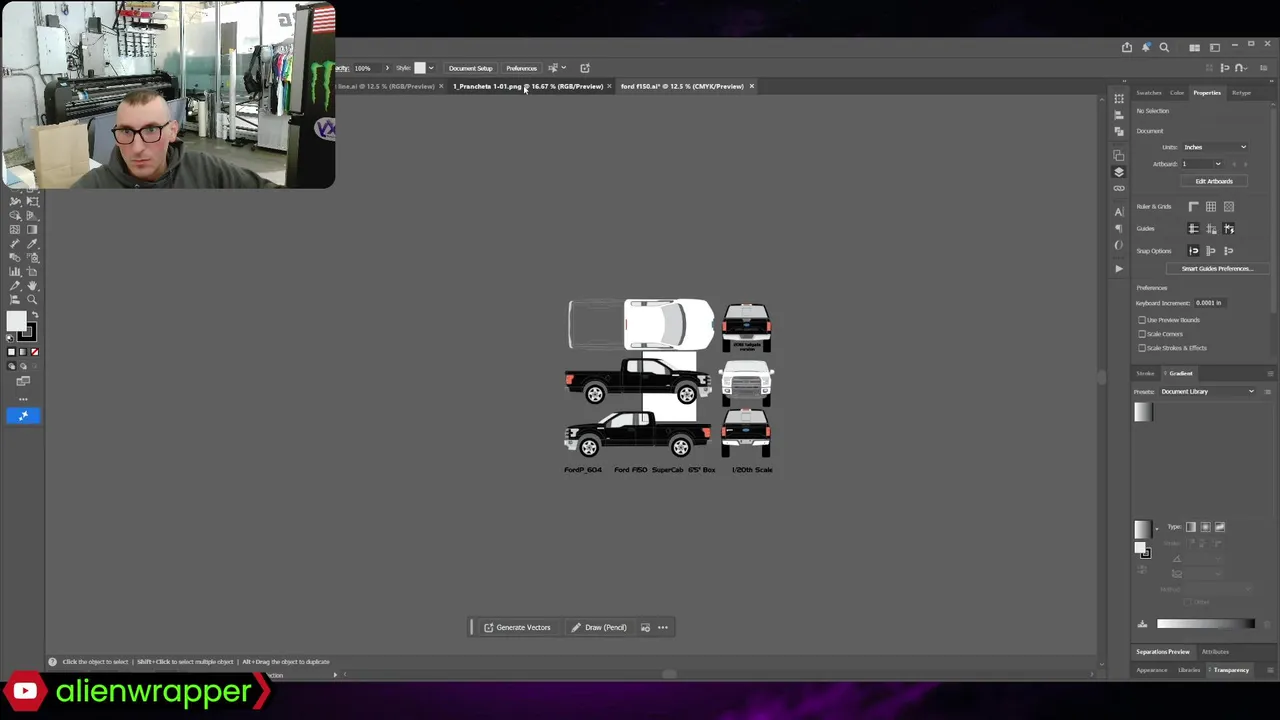Toggle Scale Strokes & Effects checkbox

coord(1142,348)
